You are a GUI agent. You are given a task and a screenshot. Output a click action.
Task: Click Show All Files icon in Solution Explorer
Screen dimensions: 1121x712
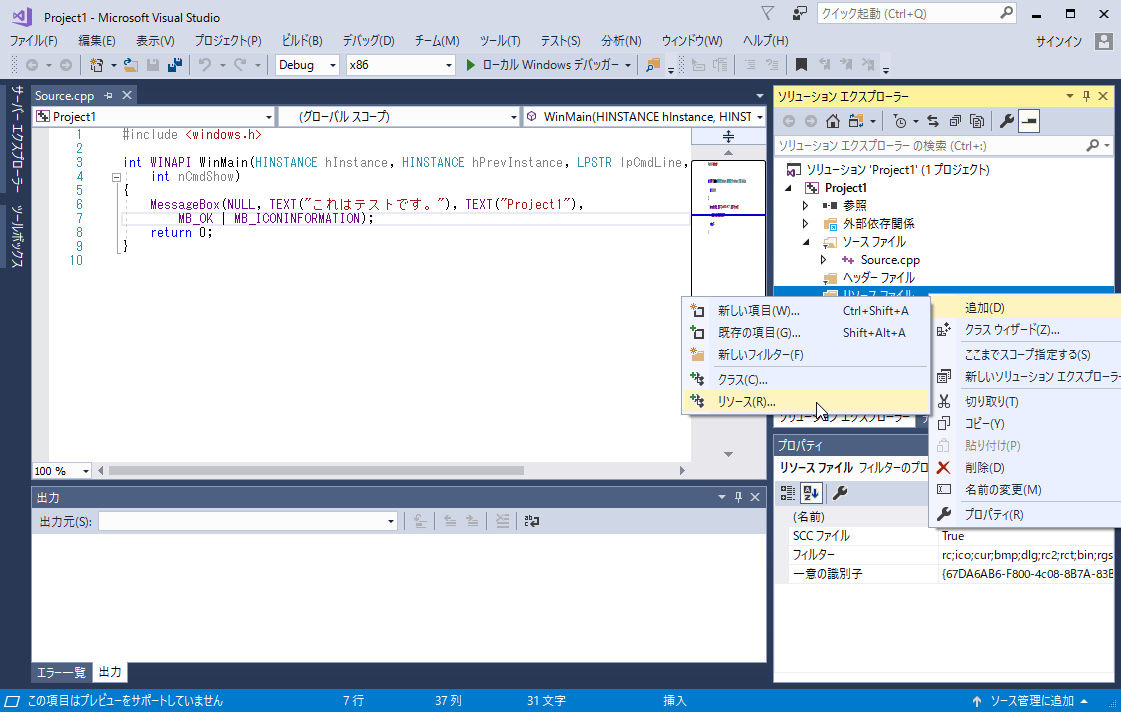point(977,121)
